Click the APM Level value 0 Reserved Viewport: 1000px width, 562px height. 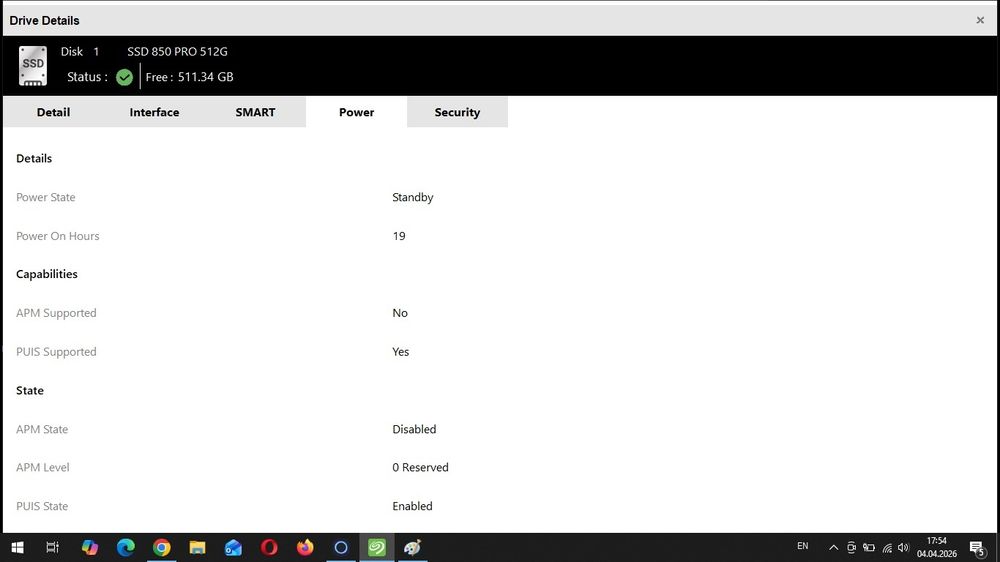coord(420,468)
